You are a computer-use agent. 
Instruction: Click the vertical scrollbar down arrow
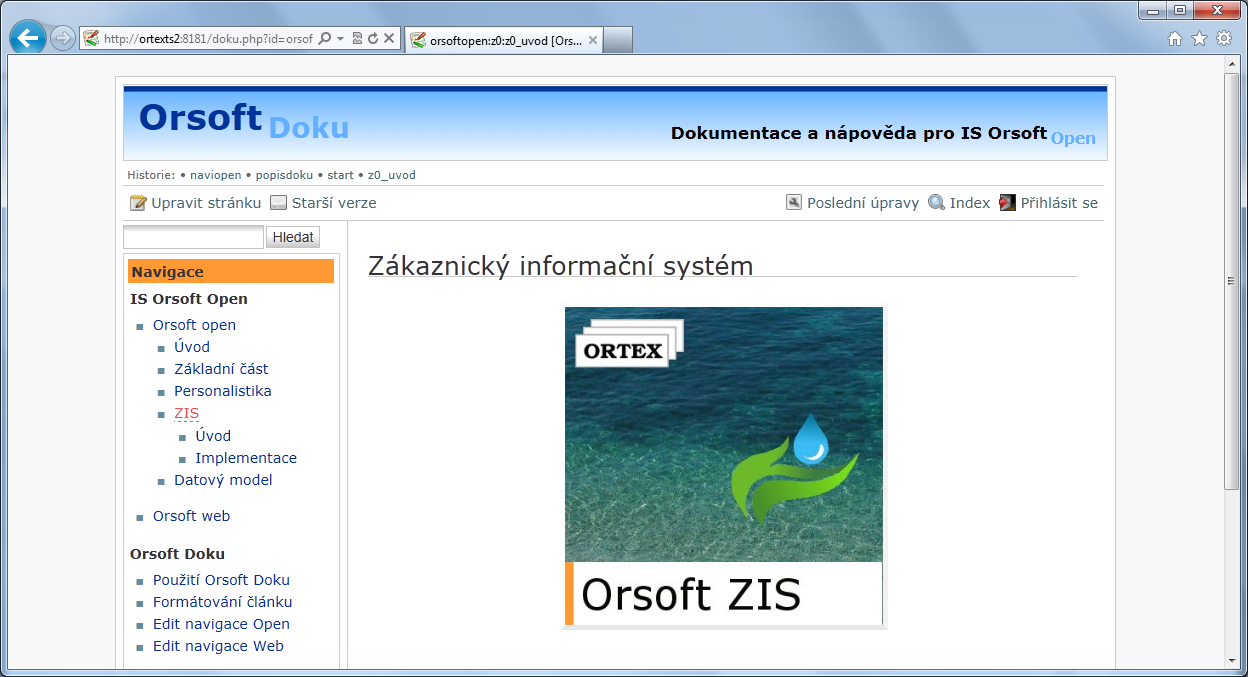[x=1233, y=661]
